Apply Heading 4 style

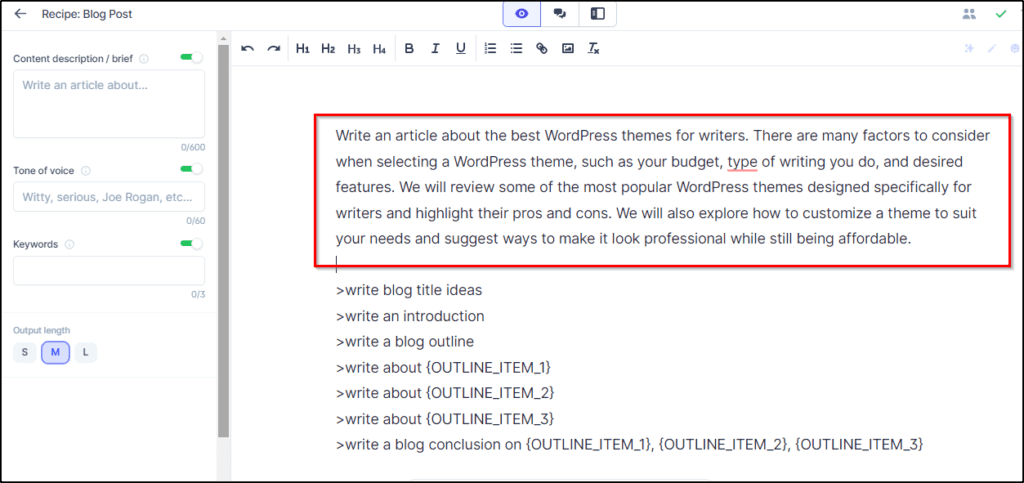pos(379,48)
